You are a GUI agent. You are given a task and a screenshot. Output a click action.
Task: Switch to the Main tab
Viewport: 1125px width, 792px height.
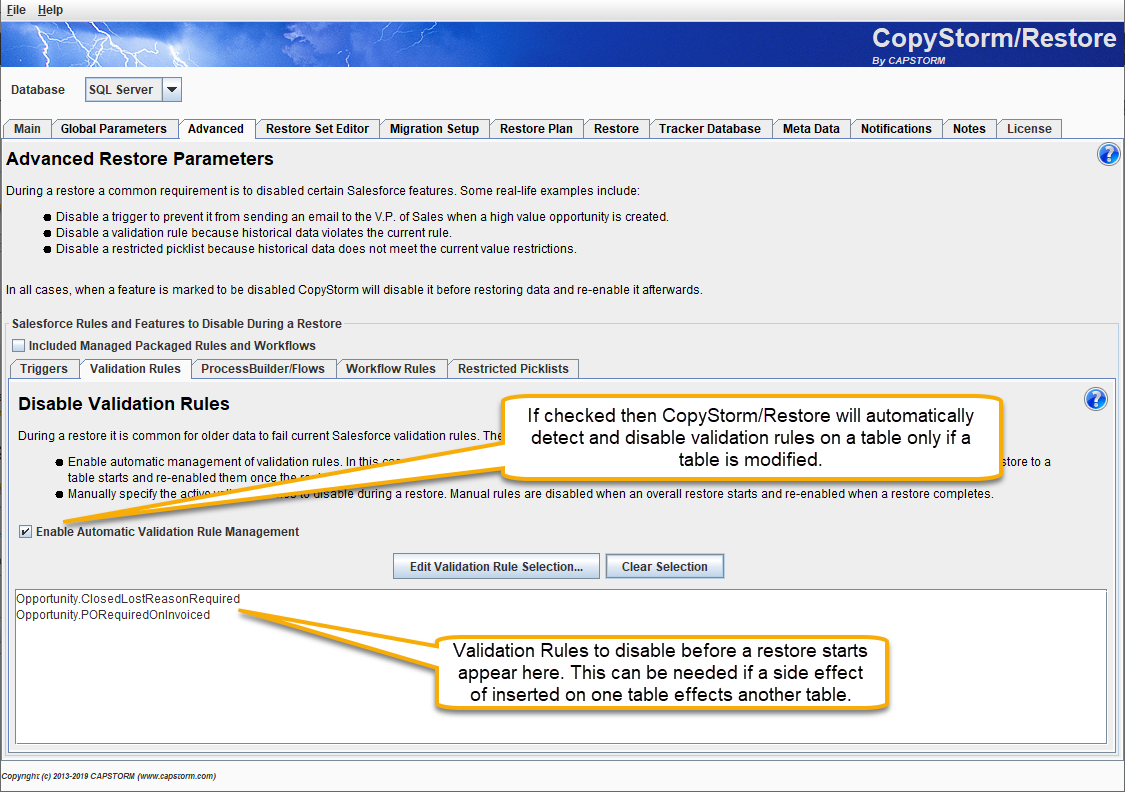coord(27,128)
